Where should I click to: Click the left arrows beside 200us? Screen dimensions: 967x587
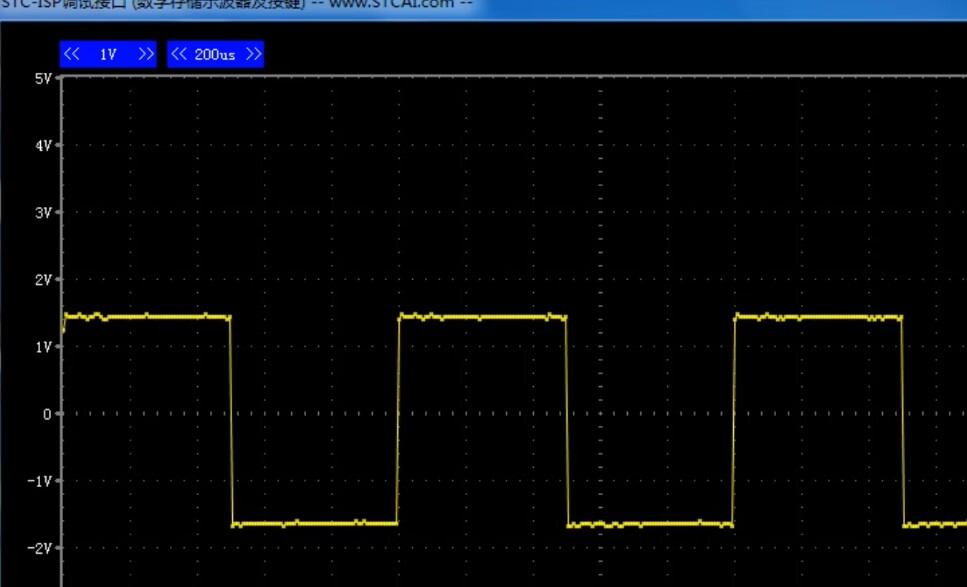(179, 54)
